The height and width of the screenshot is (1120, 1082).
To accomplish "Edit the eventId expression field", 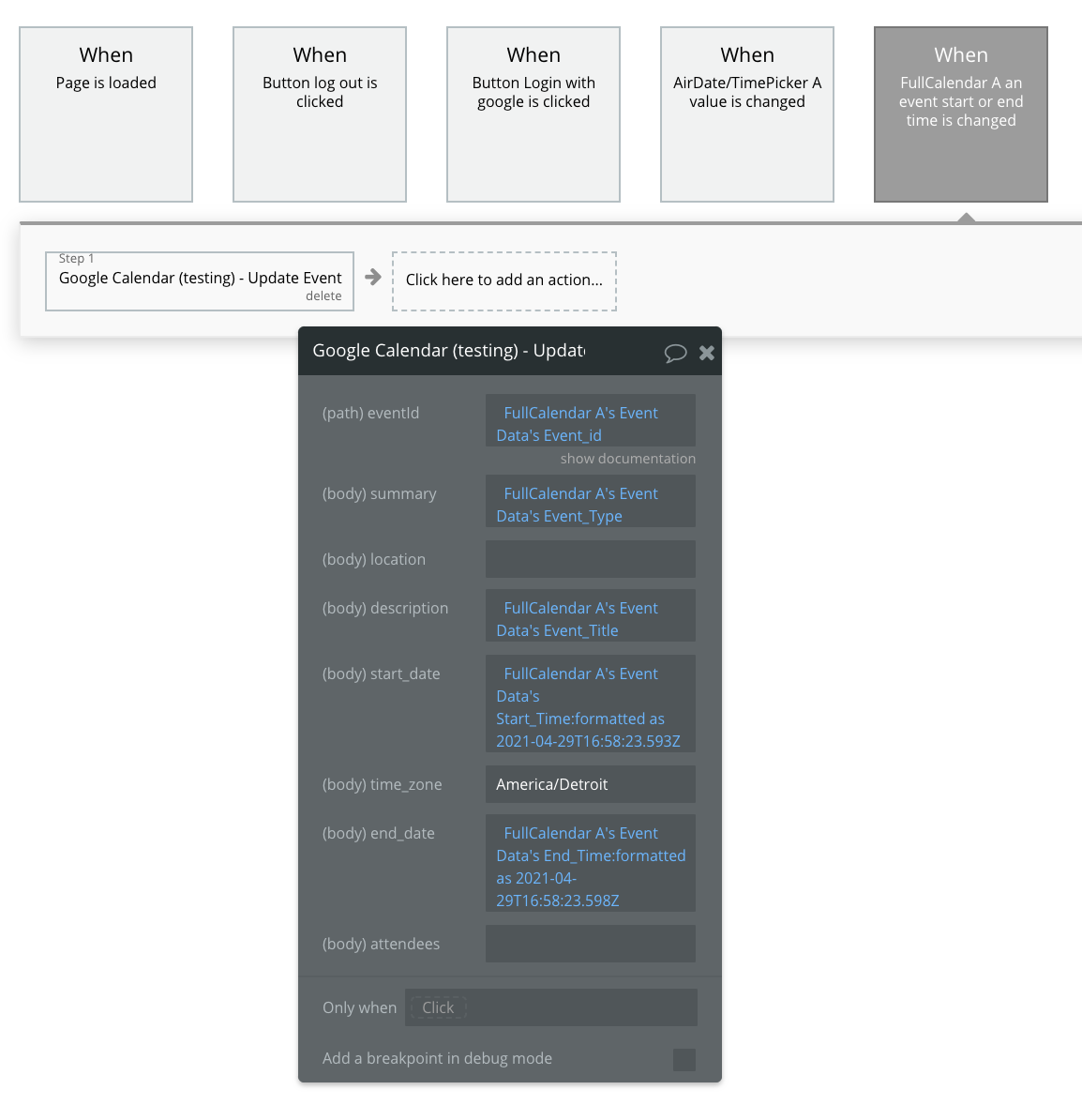I will [x=591, y=421].
